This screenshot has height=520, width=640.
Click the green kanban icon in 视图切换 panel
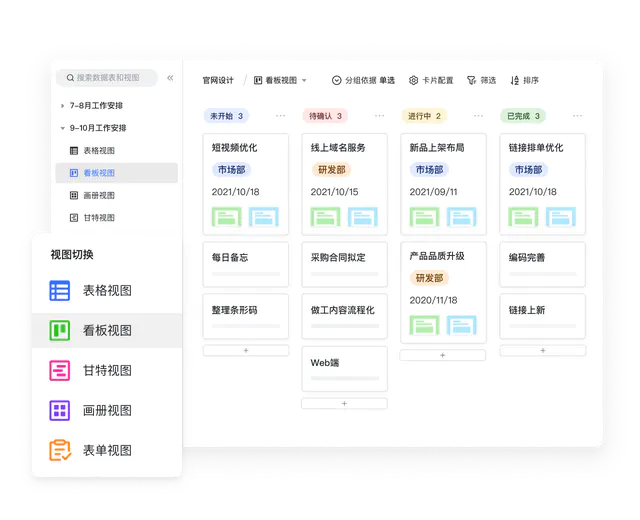coord(60,331)
